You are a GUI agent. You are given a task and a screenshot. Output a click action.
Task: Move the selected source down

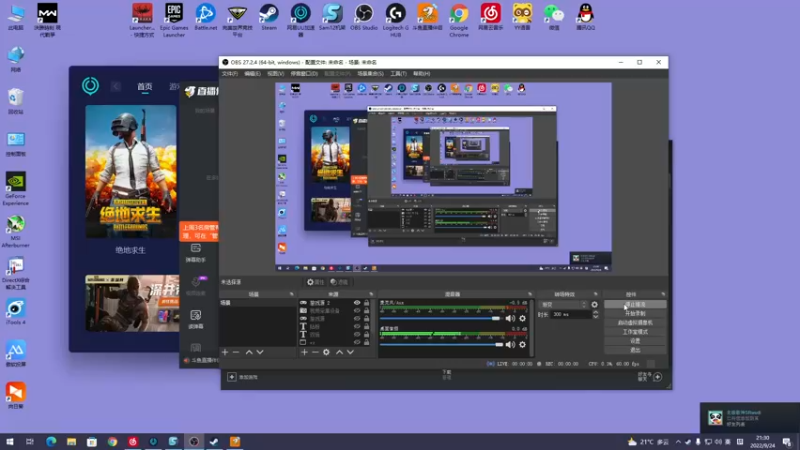(350, 352)
